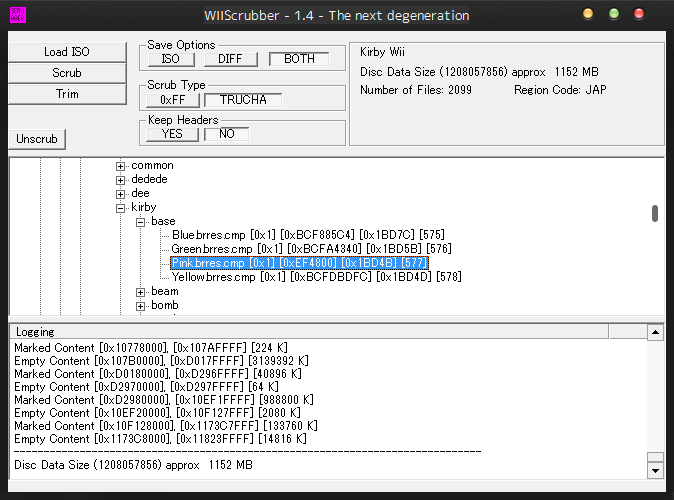This screenshot has height=500, width=674.
Task: Click the file tree scrollbar thumb
Action: pos(655,213)
